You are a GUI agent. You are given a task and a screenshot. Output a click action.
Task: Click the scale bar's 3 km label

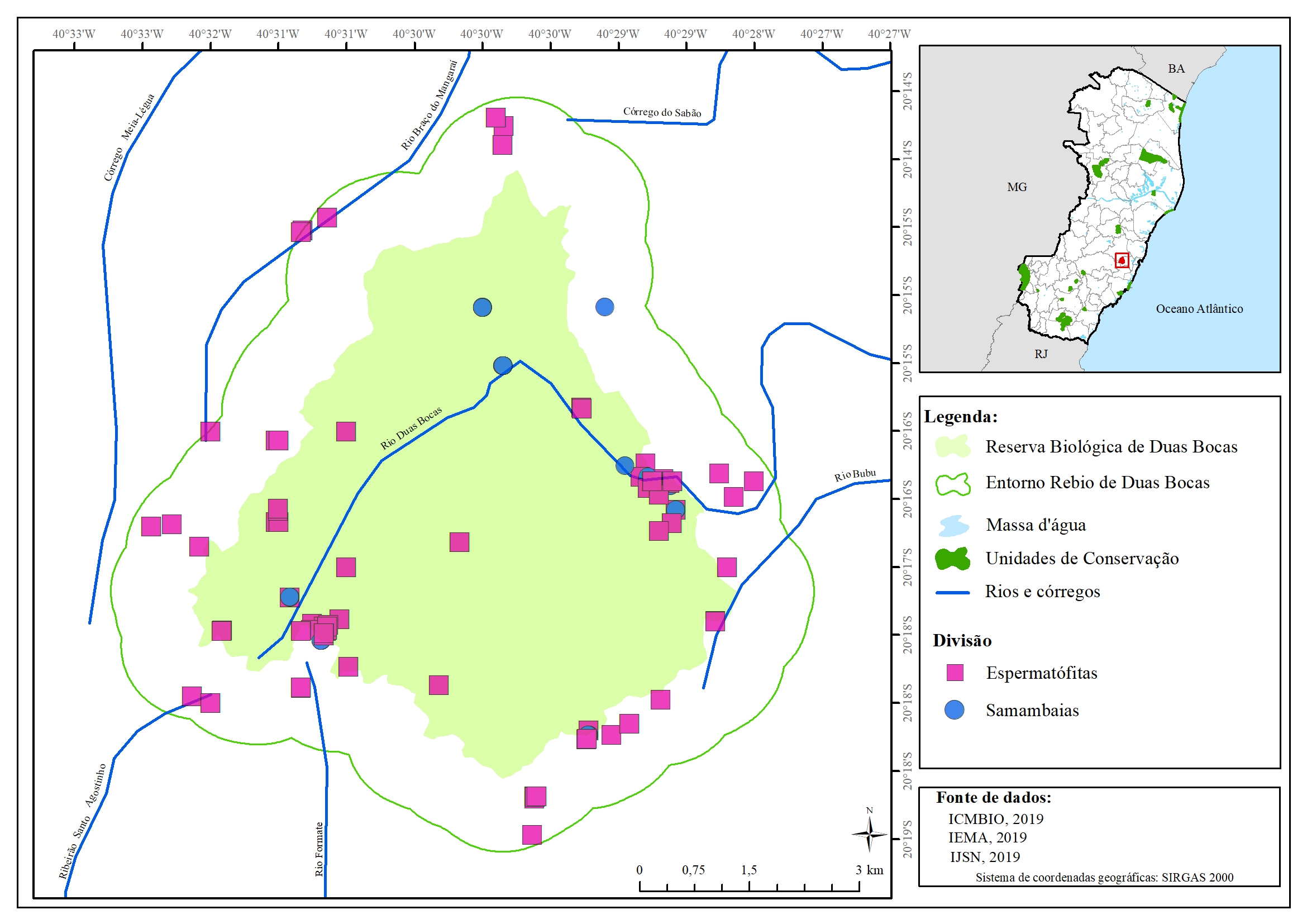tap(869, 869)
